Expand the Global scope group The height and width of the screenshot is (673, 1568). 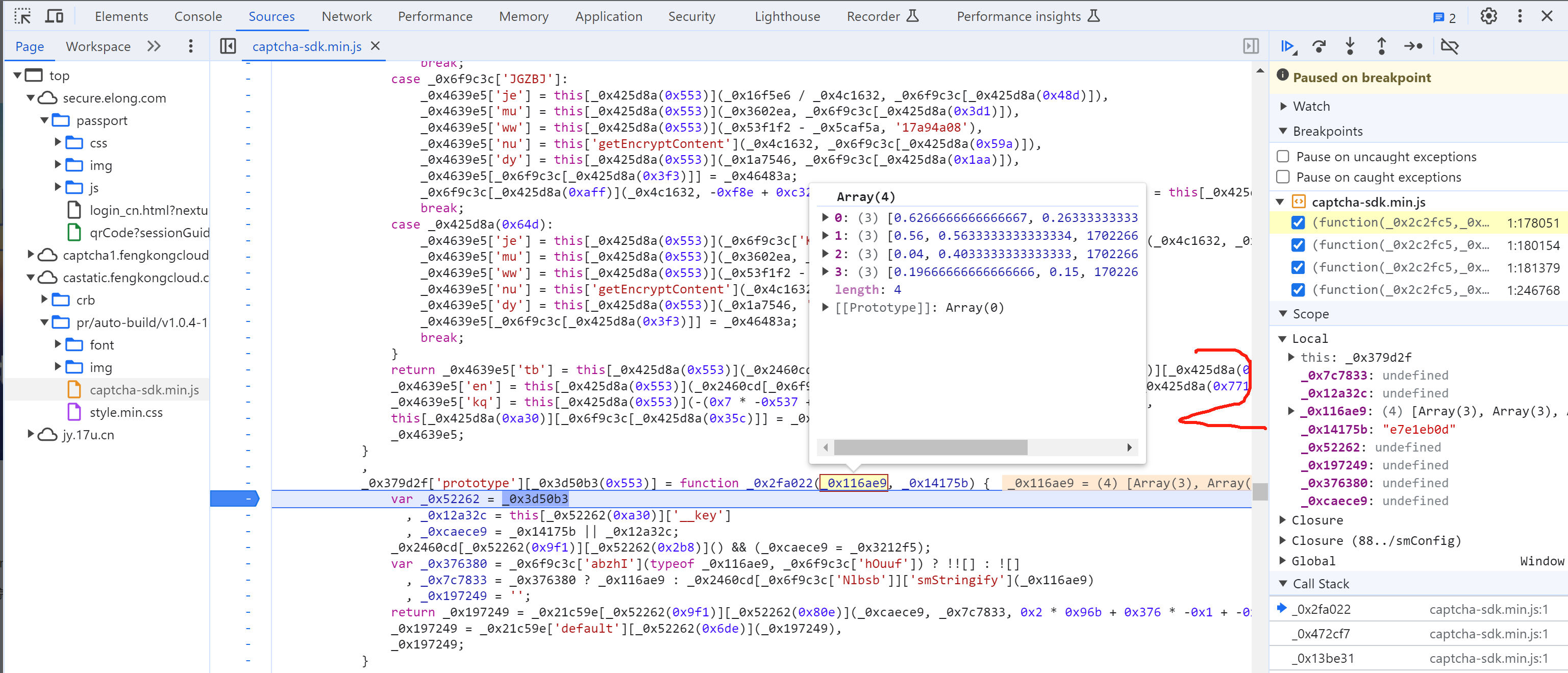click(x=1283, y=561)
